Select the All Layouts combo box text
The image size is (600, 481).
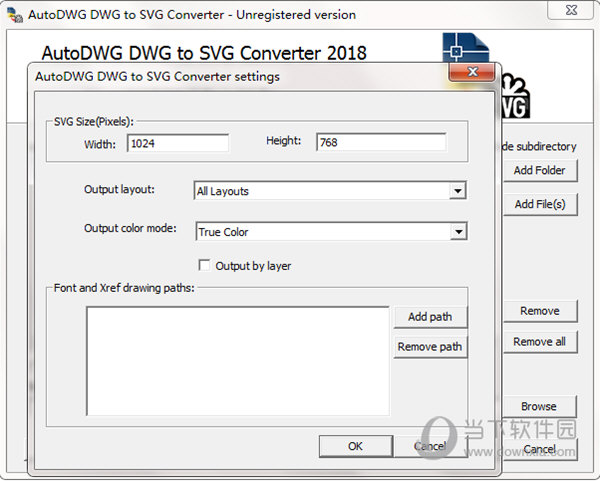click(x=223, y=191)
